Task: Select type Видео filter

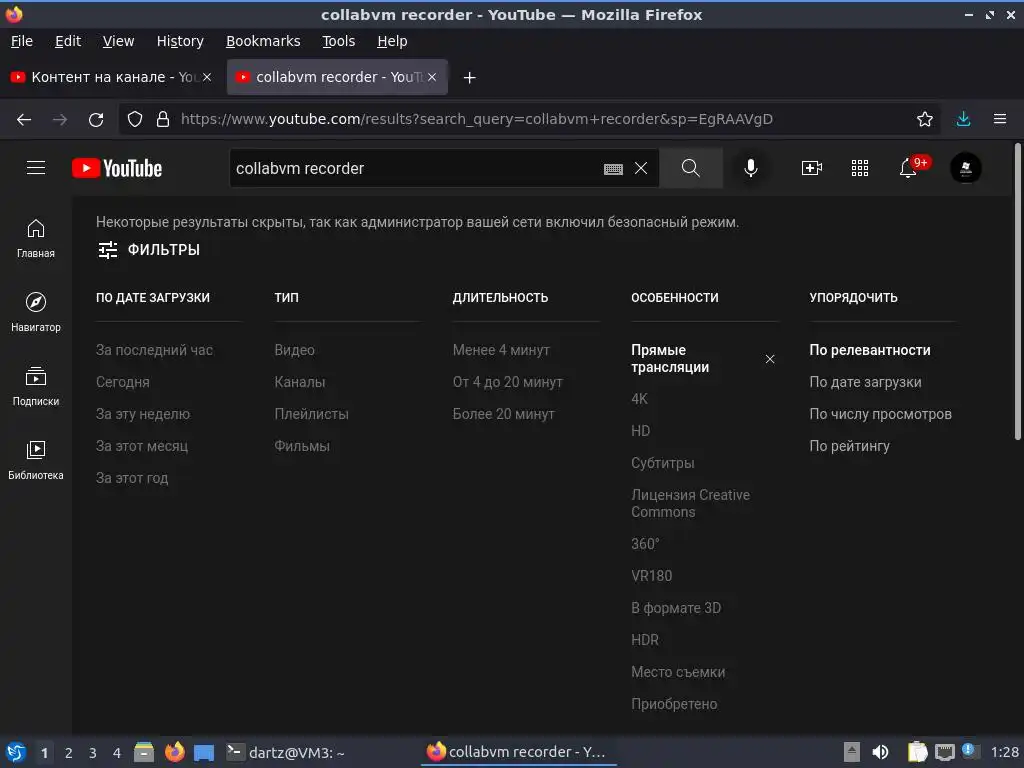Action: tap(295, 350)
